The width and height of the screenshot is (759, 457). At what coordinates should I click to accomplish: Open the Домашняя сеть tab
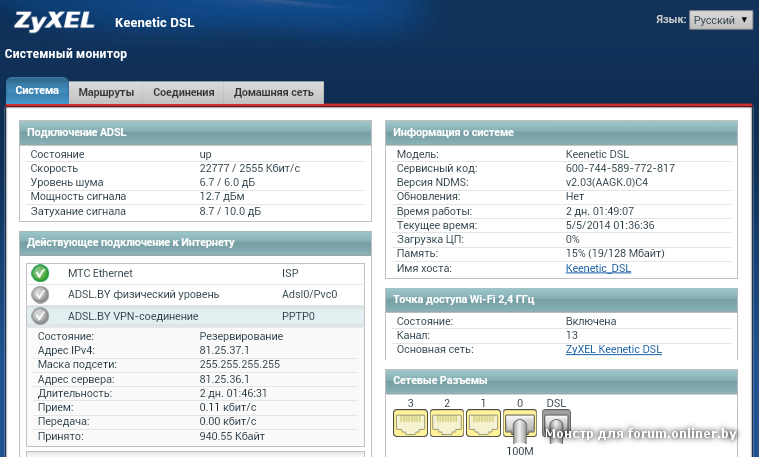[x=273, y=92]
